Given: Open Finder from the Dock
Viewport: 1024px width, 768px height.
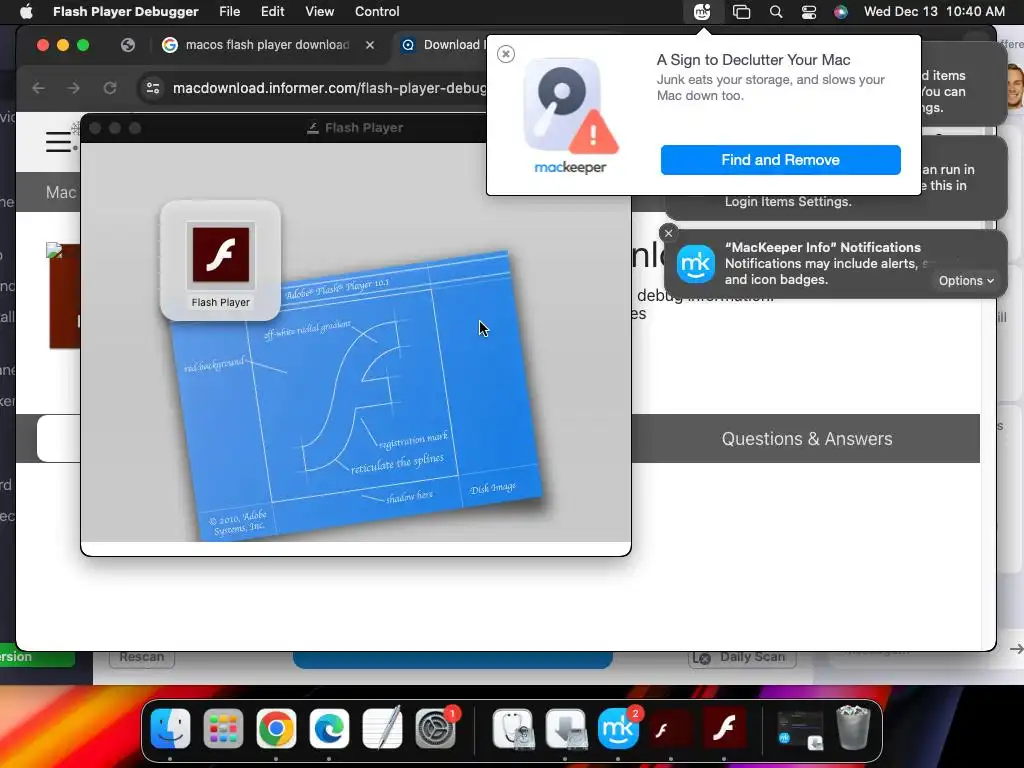Looking at the screenshot, I should (x=170, y=729).
